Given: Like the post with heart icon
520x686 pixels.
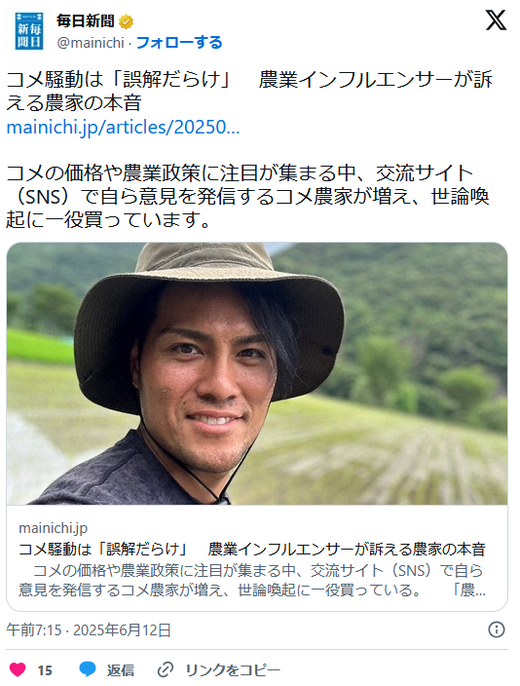Looking at the screenshot, I should (x=18, y=670).
